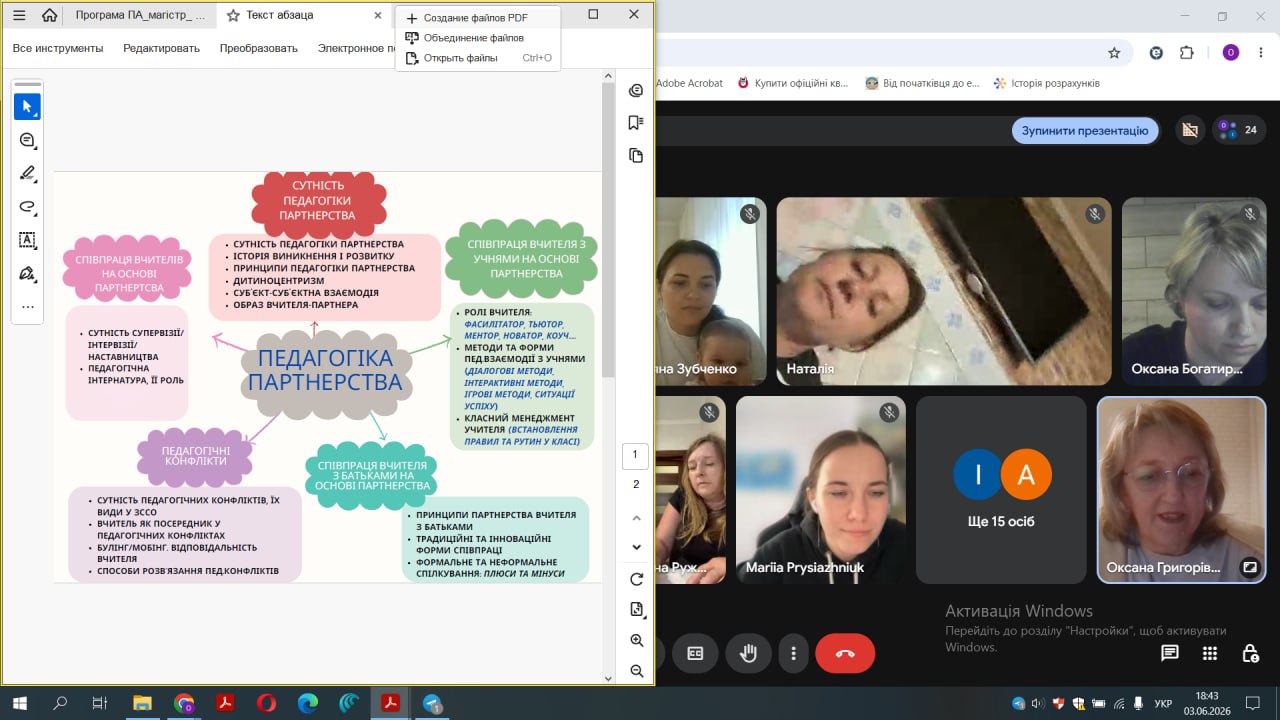1280x720 pixels.
Task: Open the 'Преобразовать' menu
Action: pyautogui.click(x=259, y=48)
